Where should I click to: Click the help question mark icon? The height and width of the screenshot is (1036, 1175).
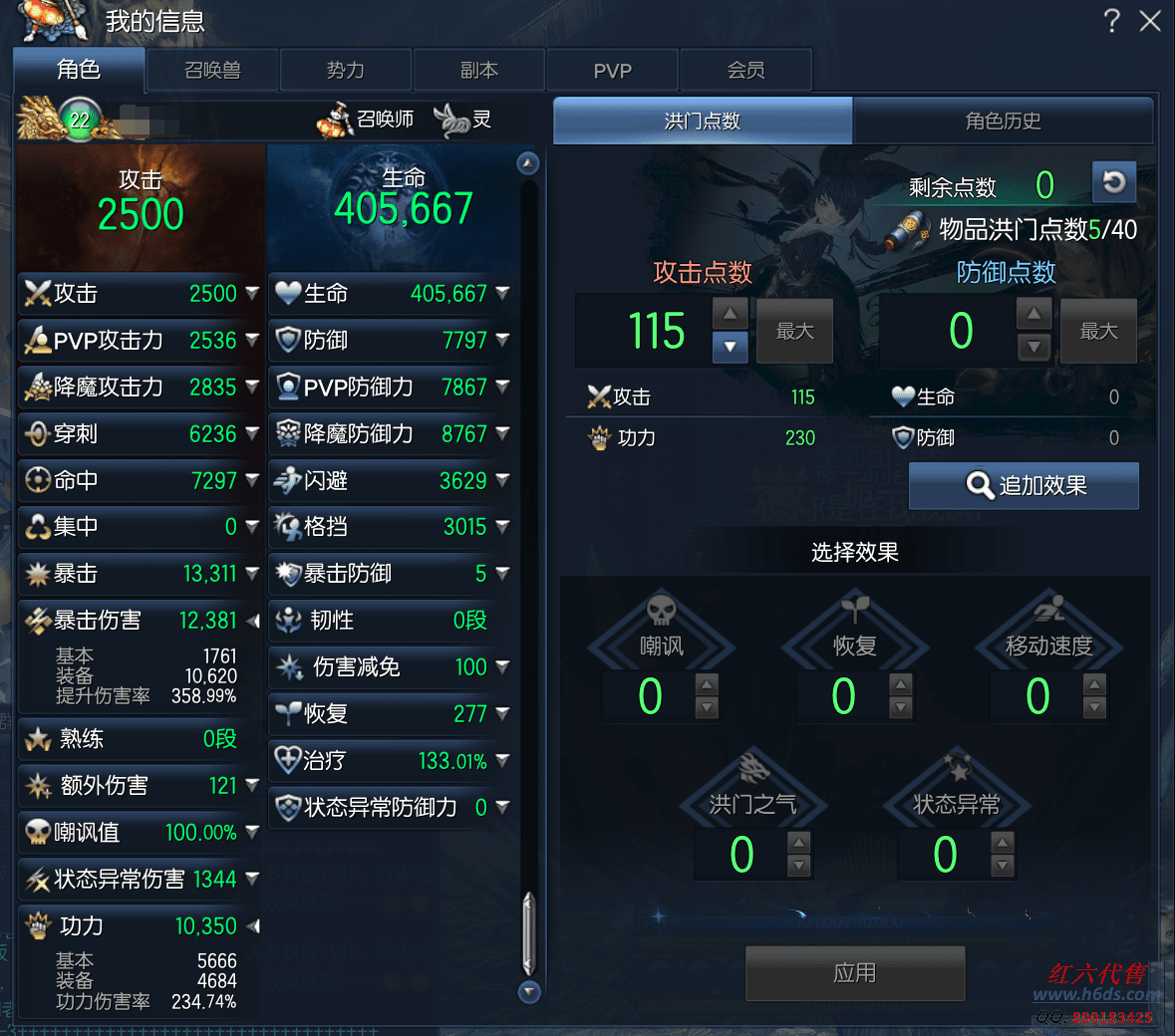(x=1112, y=20)
